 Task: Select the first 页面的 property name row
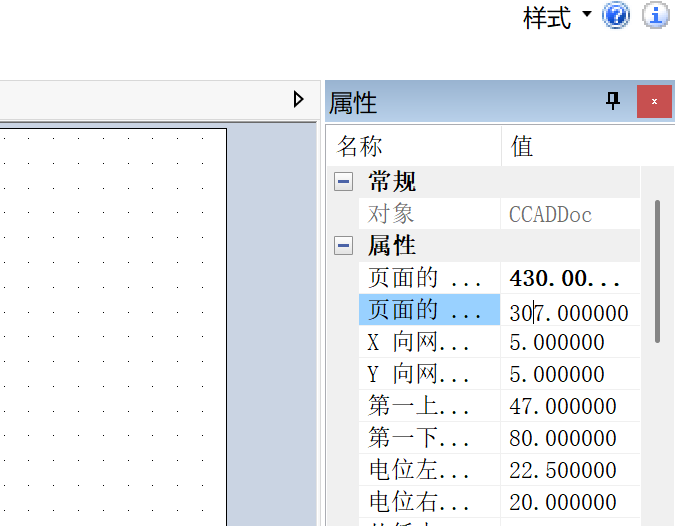pos(429,278)
